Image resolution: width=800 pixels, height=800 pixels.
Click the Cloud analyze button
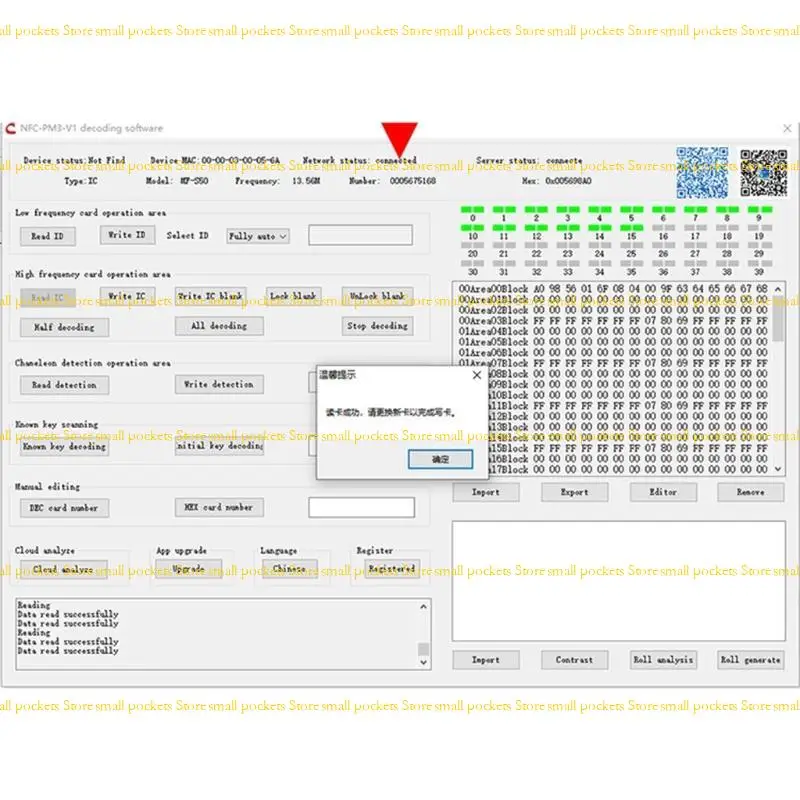pos(63,569)
